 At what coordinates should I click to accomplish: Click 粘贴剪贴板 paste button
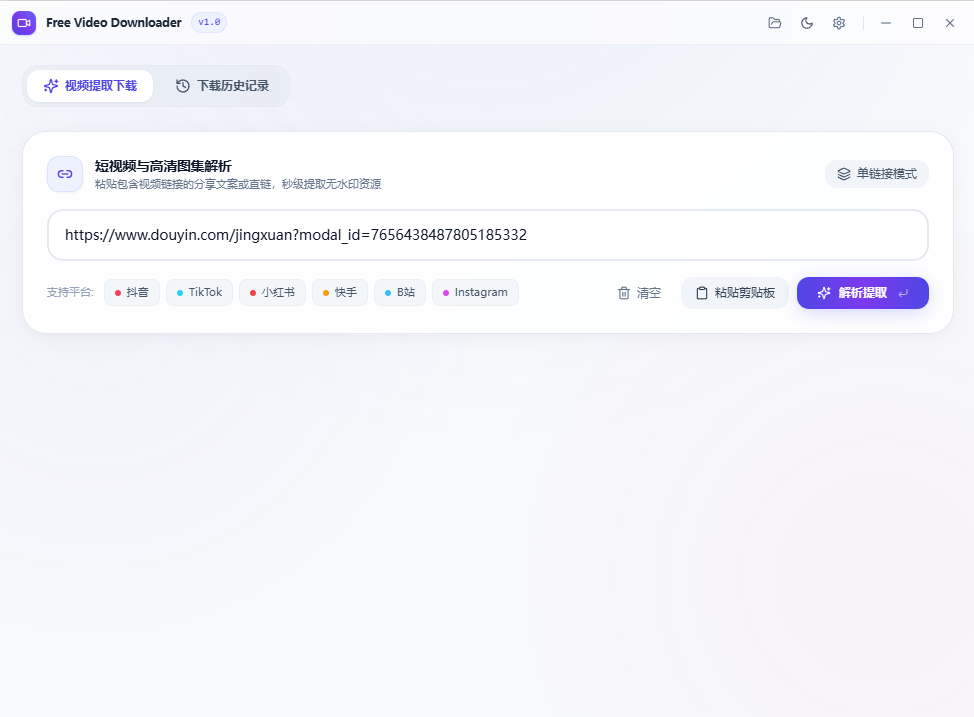tap(735, 293)
